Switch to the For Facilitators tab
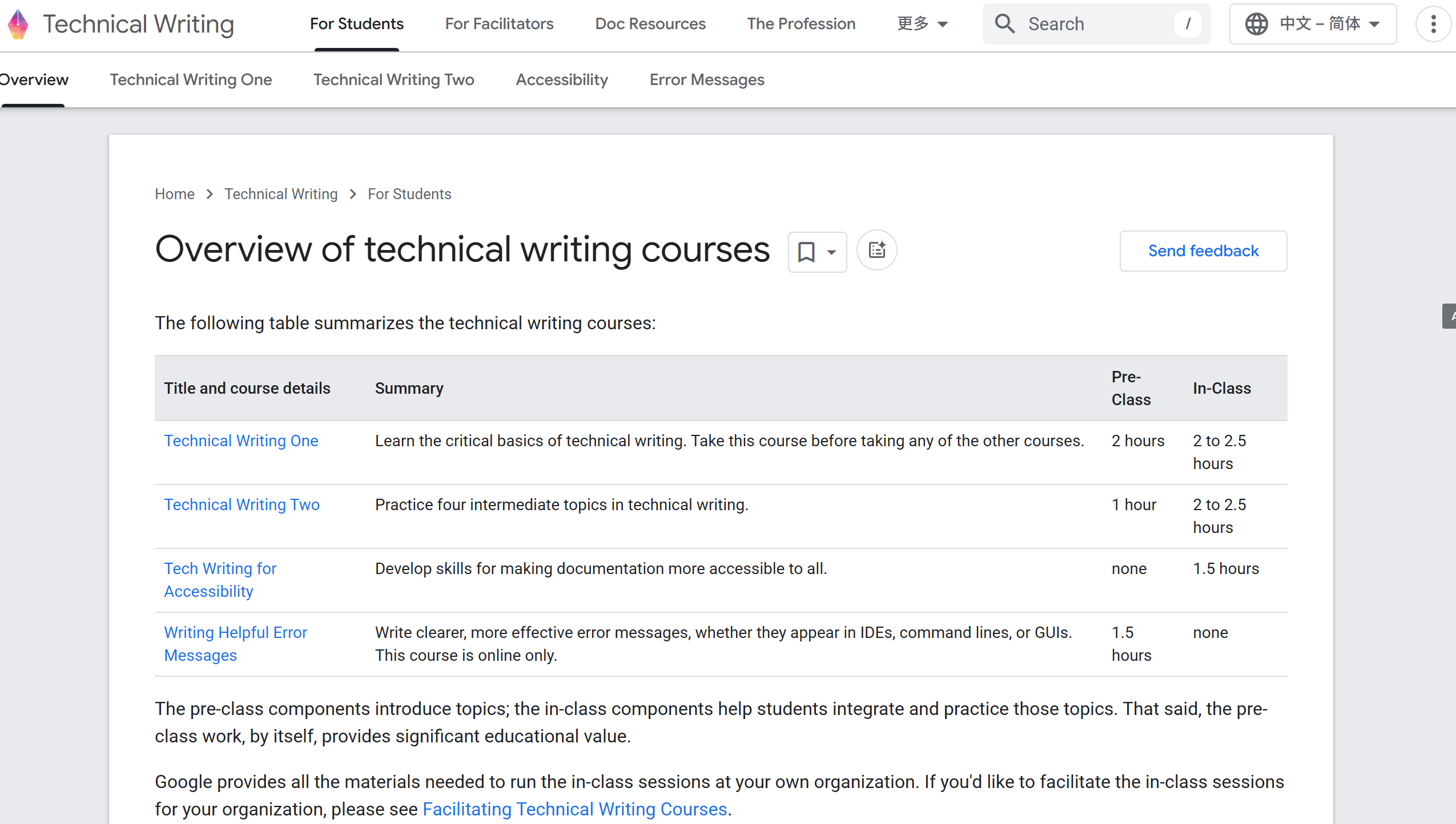 pyautogui.click(x=499, y=24)
